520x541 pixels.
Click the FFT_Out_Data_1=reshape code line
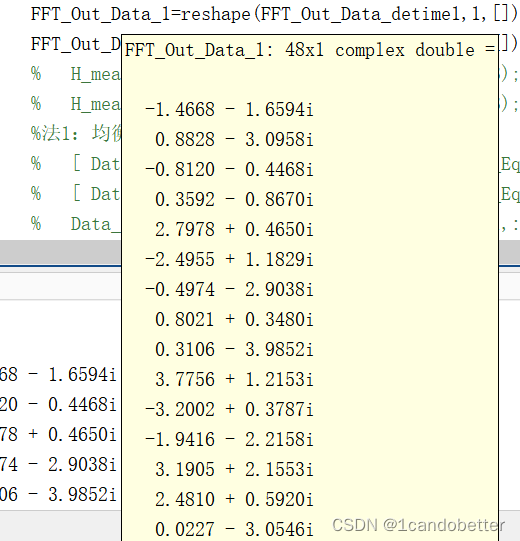275,14
